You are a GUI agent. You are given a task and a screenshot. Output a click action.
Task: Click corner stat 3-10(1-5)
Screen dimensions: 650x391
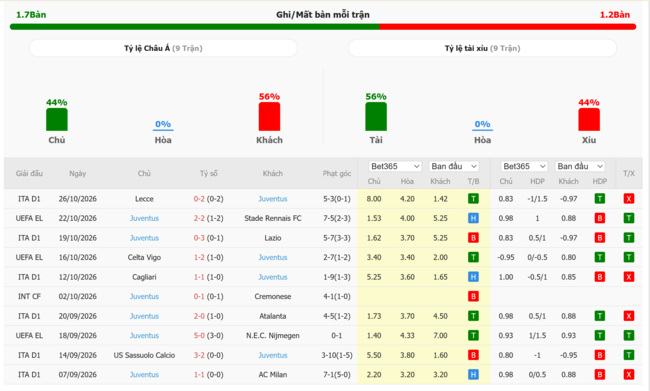pyautogui.click(x=337, y=355)
